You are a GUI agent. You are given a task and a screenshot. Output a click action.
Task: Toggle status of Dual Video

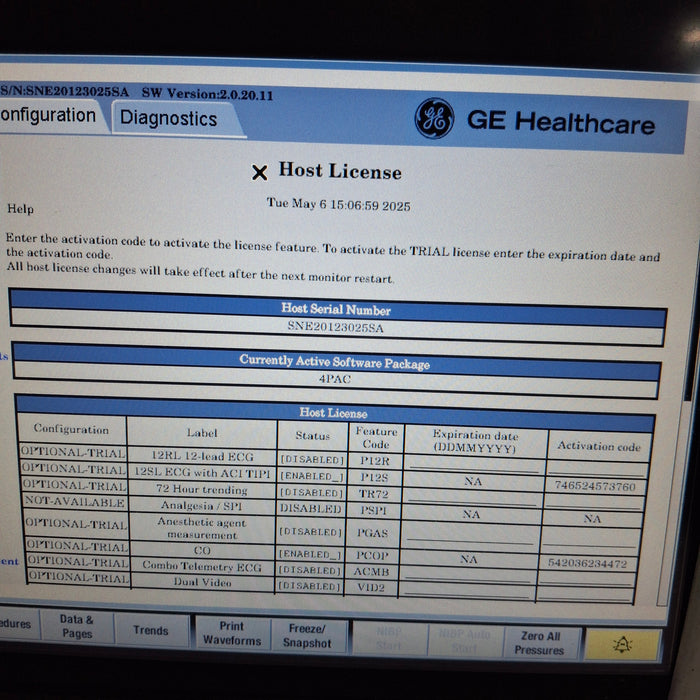(309, 586)
